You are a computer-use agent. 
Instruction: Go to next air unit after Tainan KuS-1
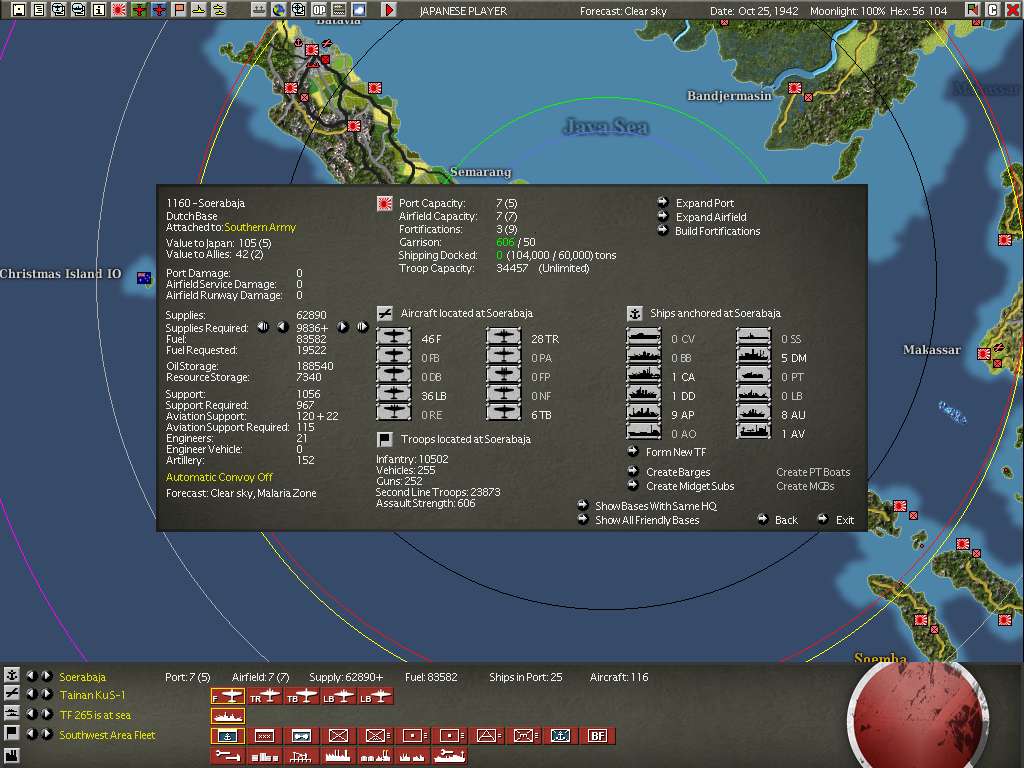tap(47, 694)
